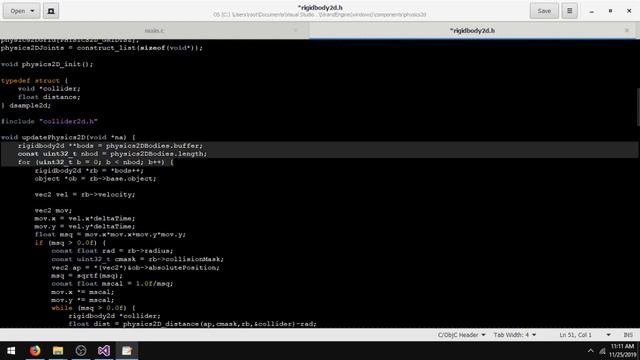Screen dimensions: 640x360
Task: Click the Open button label
Action: (x=18, y=11)
